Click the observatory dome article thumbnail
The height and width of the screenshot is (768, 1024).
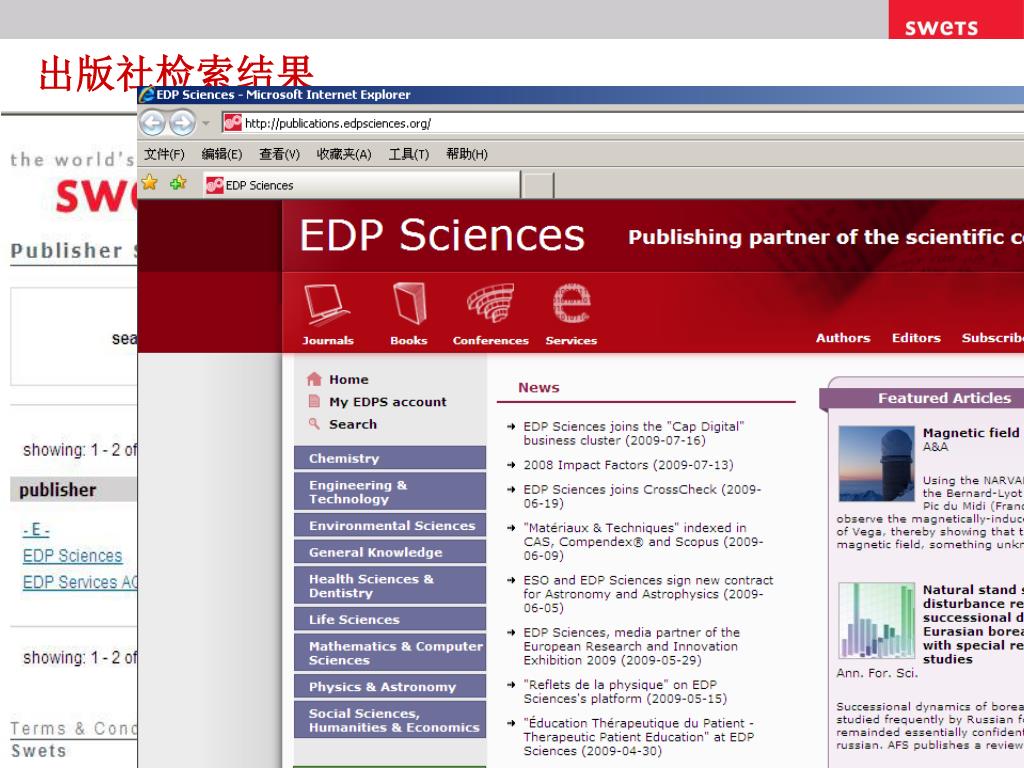pyautogui.click(x=876, y=464)
